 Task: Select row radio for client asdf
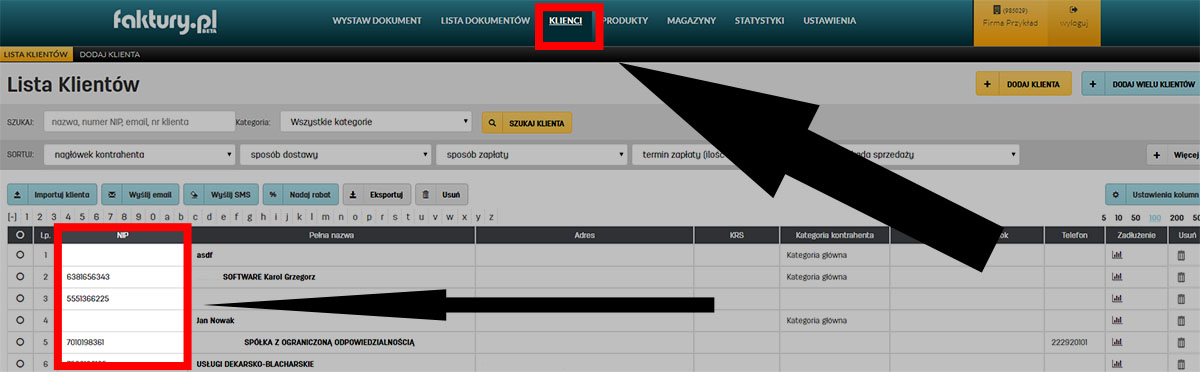tap(20, 255)
